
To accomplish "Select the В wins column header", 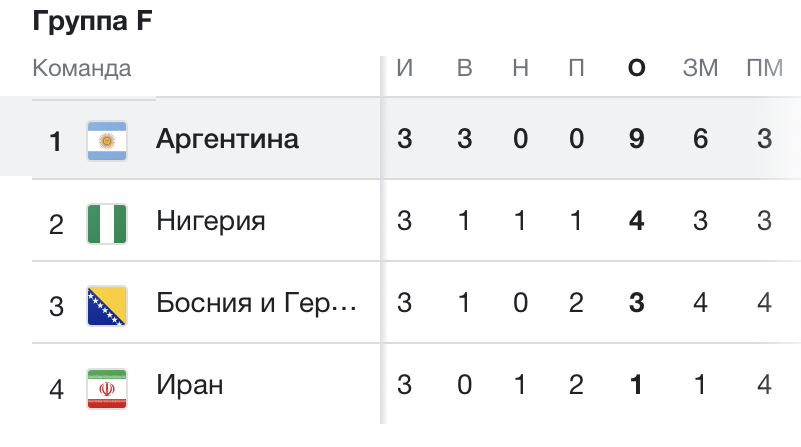I will (464, 67).
